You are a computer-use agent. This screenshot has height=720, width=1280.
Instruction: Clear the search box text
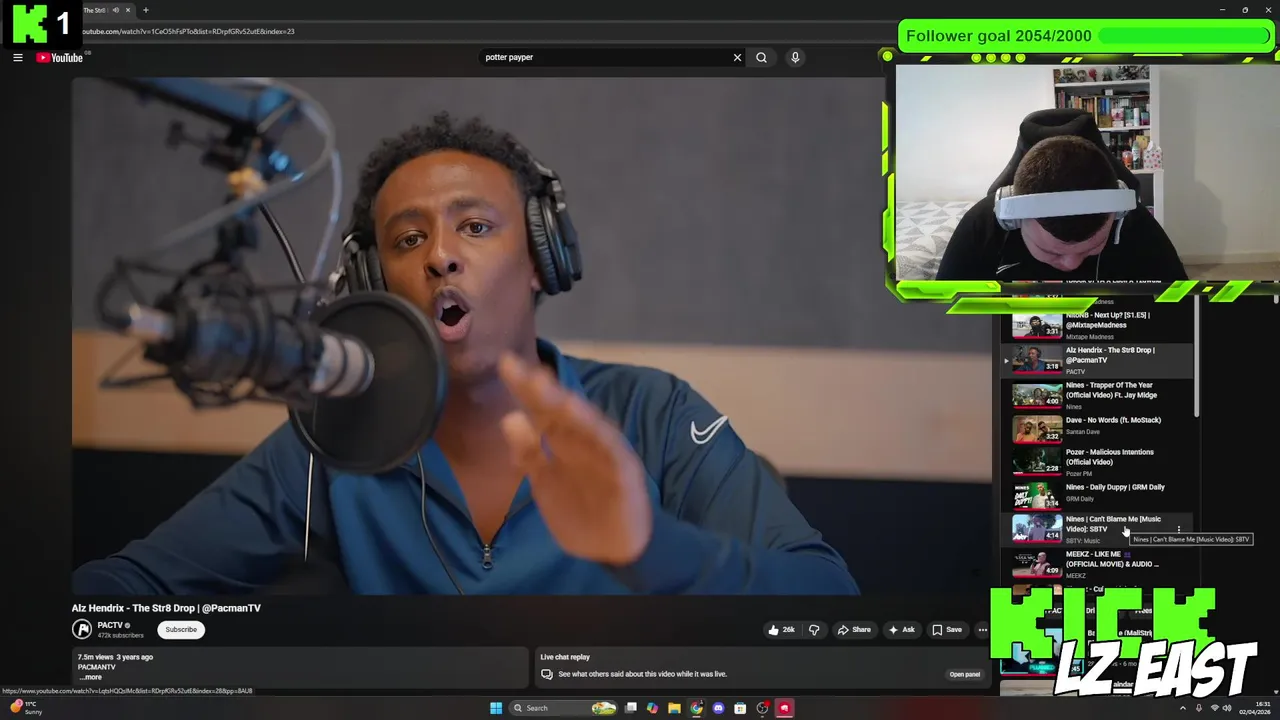pos(738,57)
